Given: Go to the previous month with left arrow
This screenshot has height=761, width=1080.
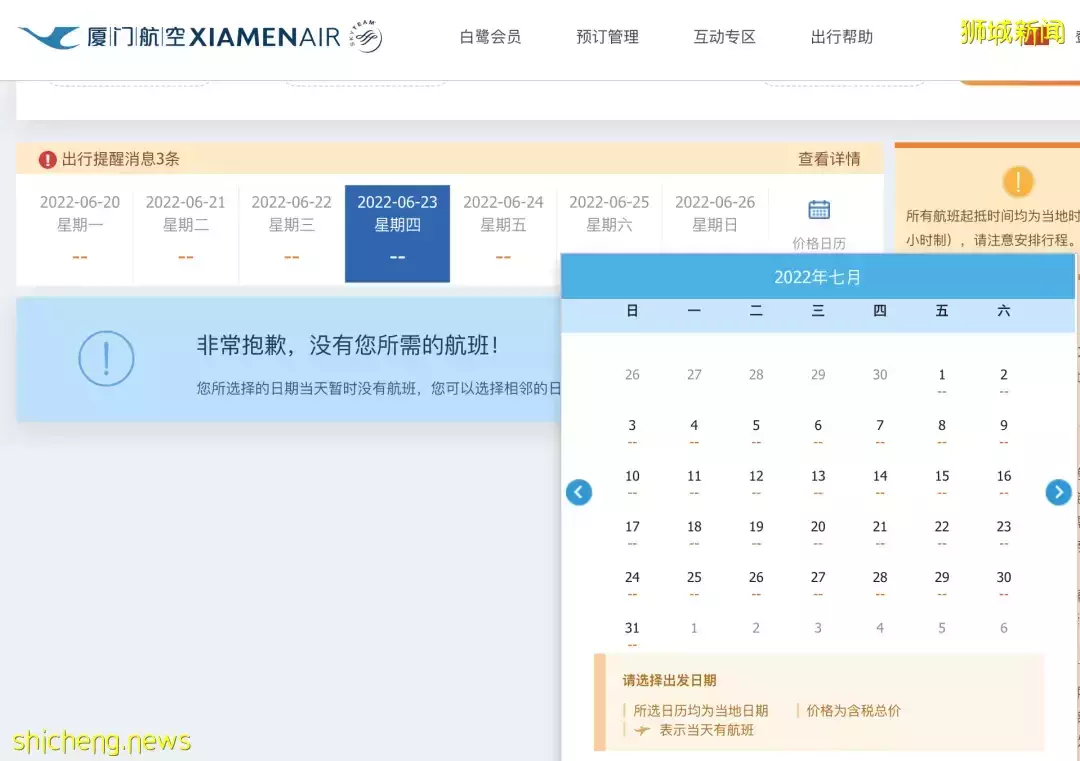Looking at the screenshot, I should [579, 492].
